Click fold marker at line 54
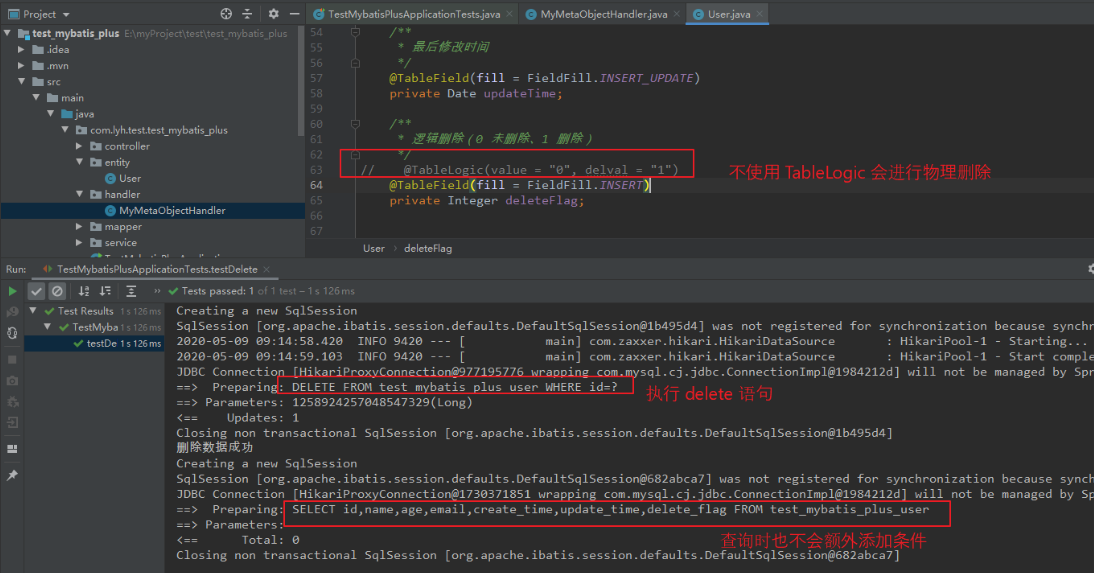The image size is (1094, 573). point(355,32)
